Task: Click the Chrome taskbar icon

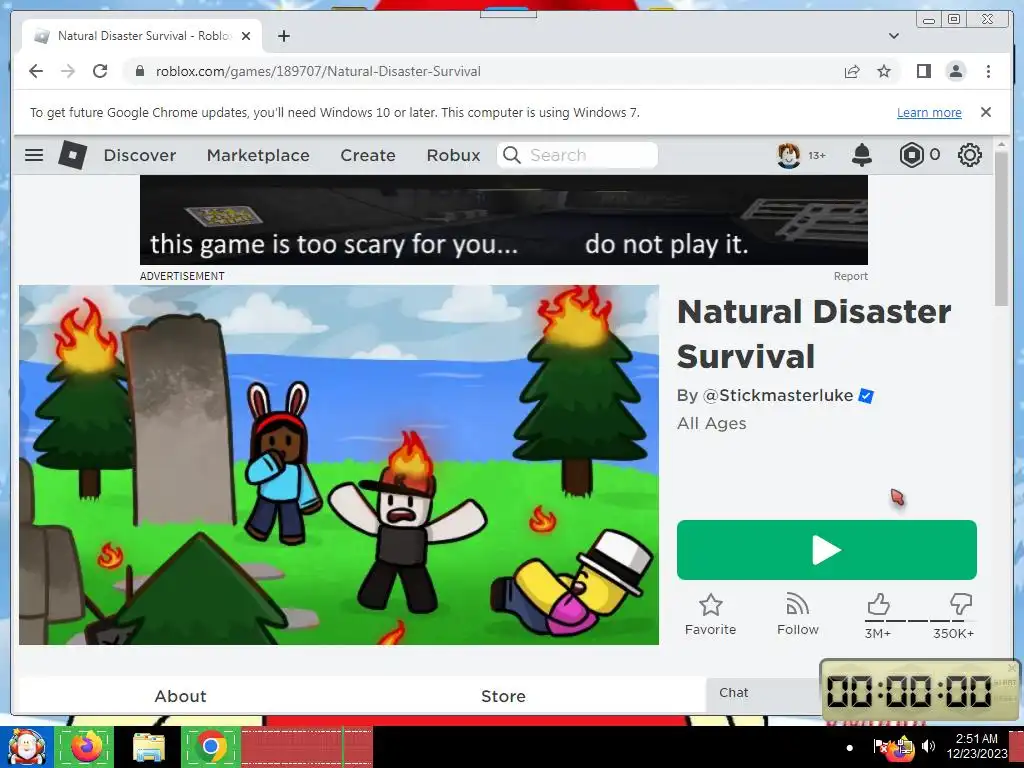Action: pyautogui.click(x=211, y=746)
